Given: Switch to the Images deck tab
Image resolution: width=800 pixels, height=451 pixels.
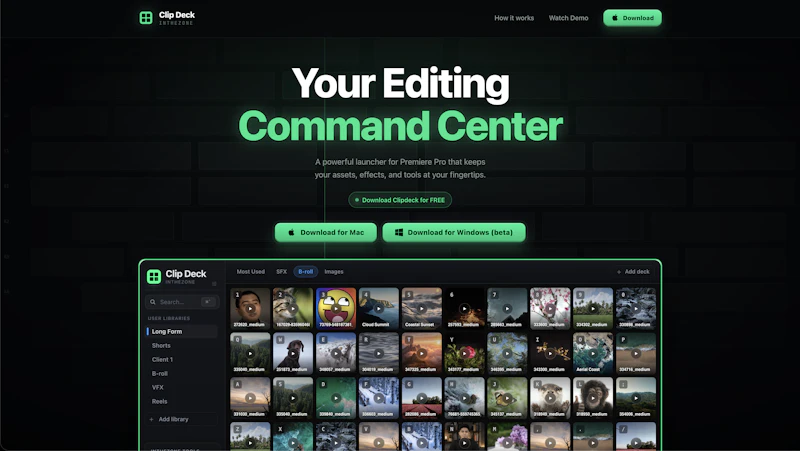Looking at the screenshot, I should point(334,271).
